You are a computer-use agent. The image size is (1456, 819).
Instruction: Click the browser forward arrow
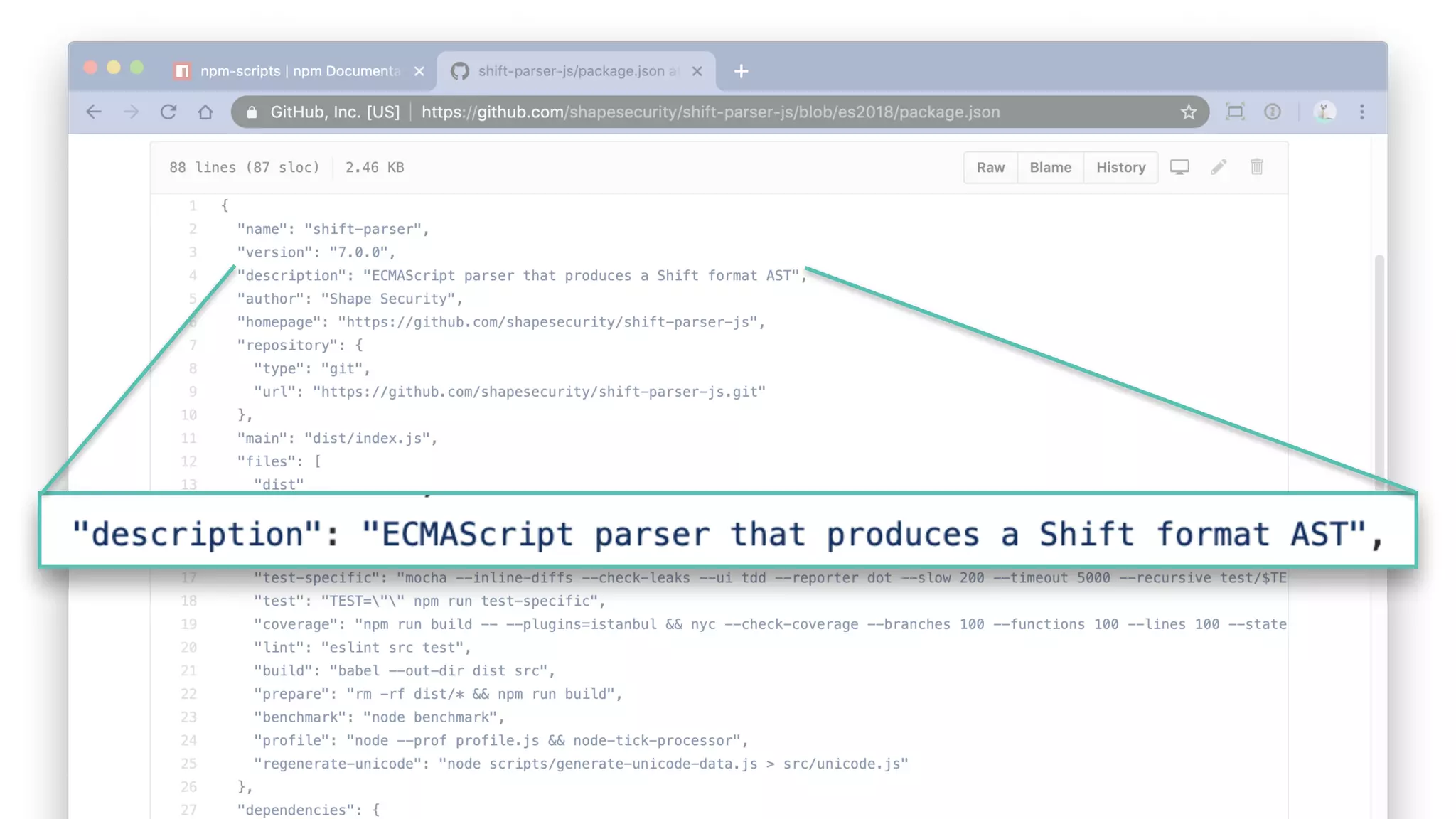point(131,112)
